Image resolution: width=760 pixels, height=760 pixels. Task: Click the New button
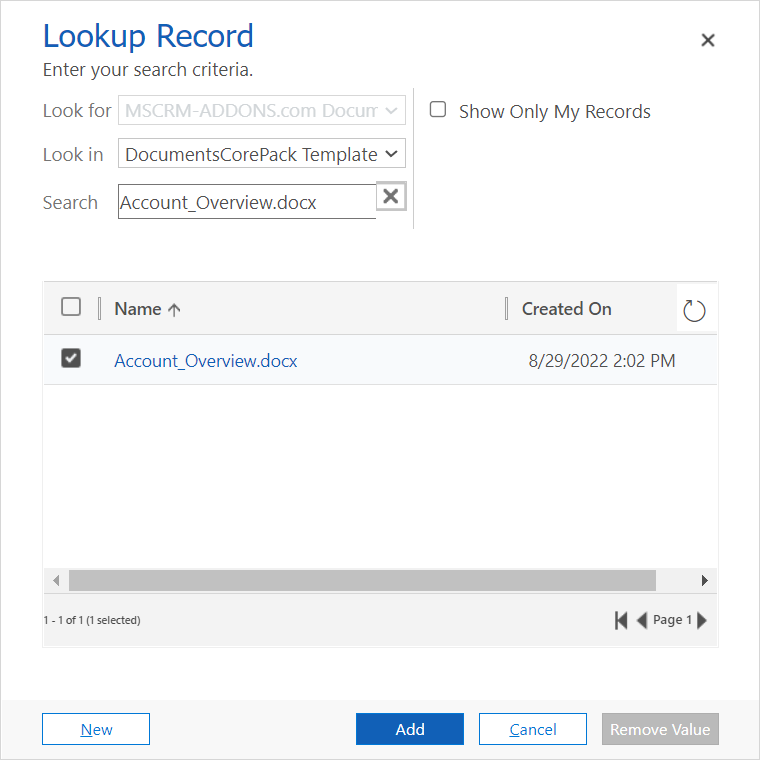click(96, 729)
